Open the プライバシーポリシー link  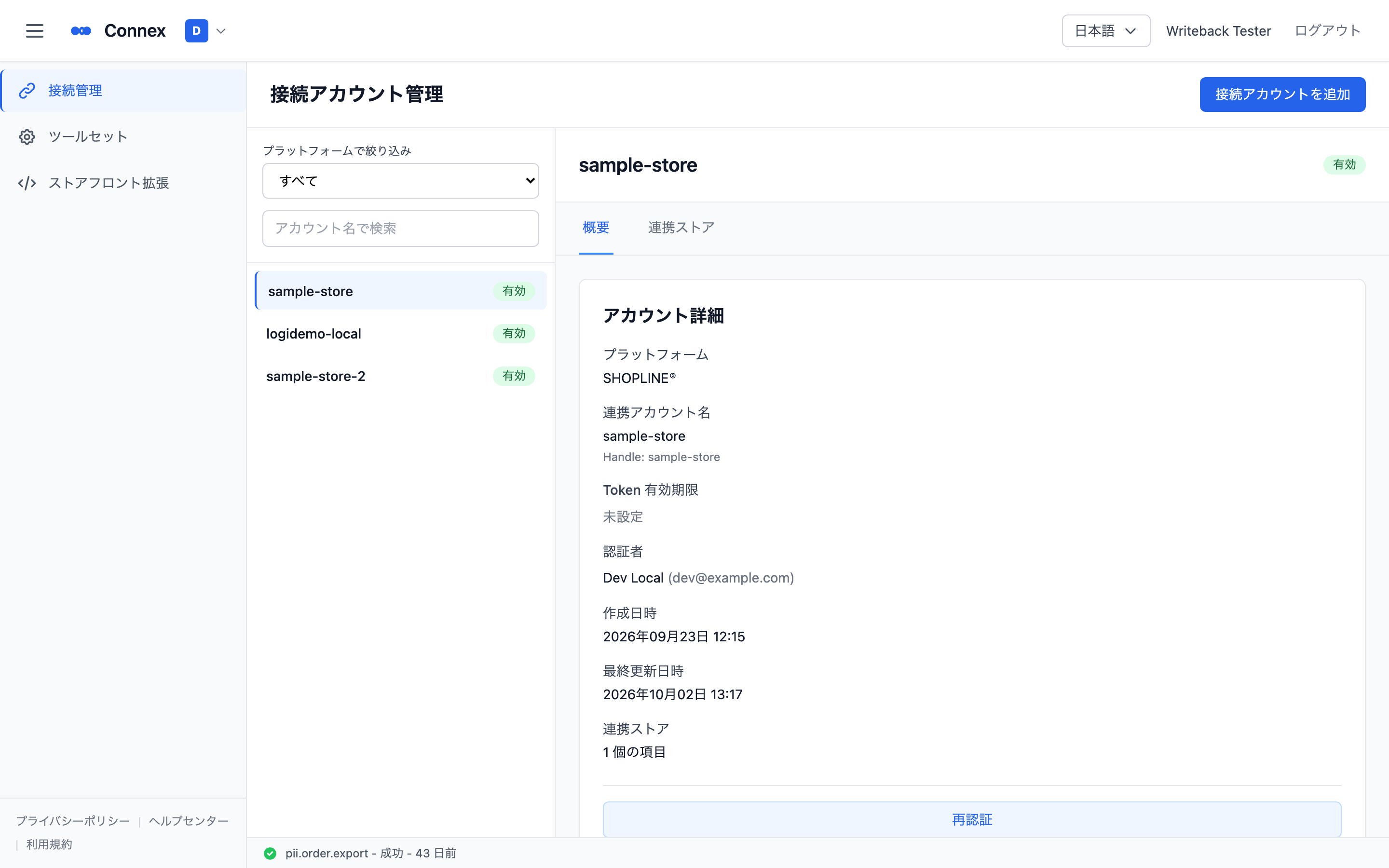73,821
